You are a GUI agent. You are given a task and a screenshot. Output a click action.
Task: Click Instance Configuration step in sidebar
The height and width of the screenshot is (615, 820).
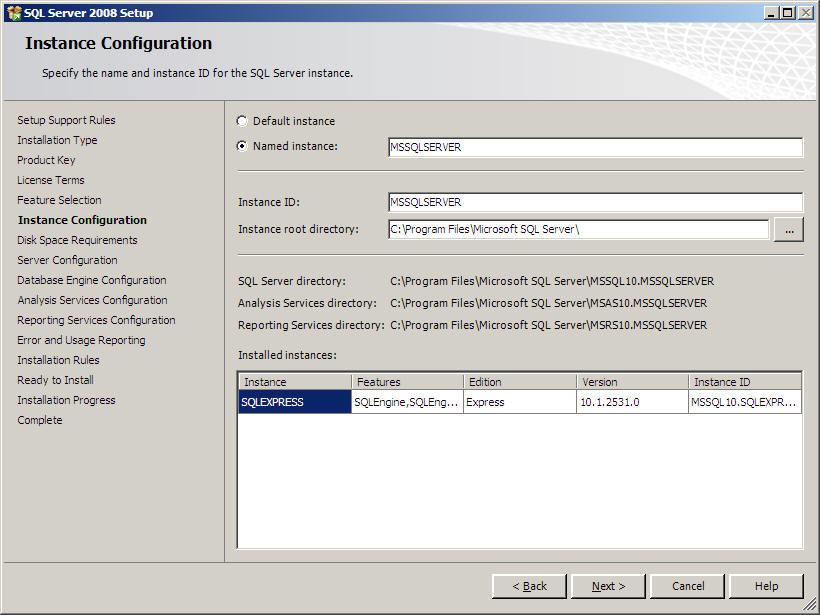point(82,220)
